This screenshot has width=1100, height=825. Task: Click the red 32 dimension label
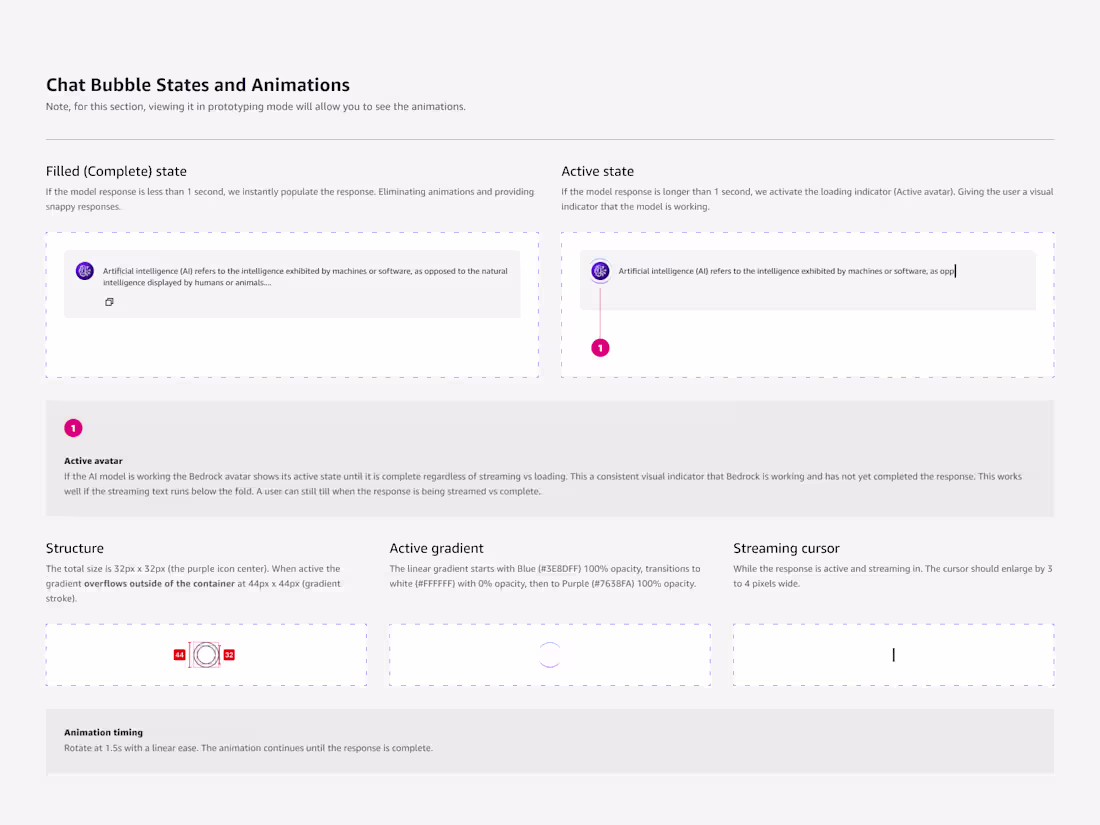[229, 655]
